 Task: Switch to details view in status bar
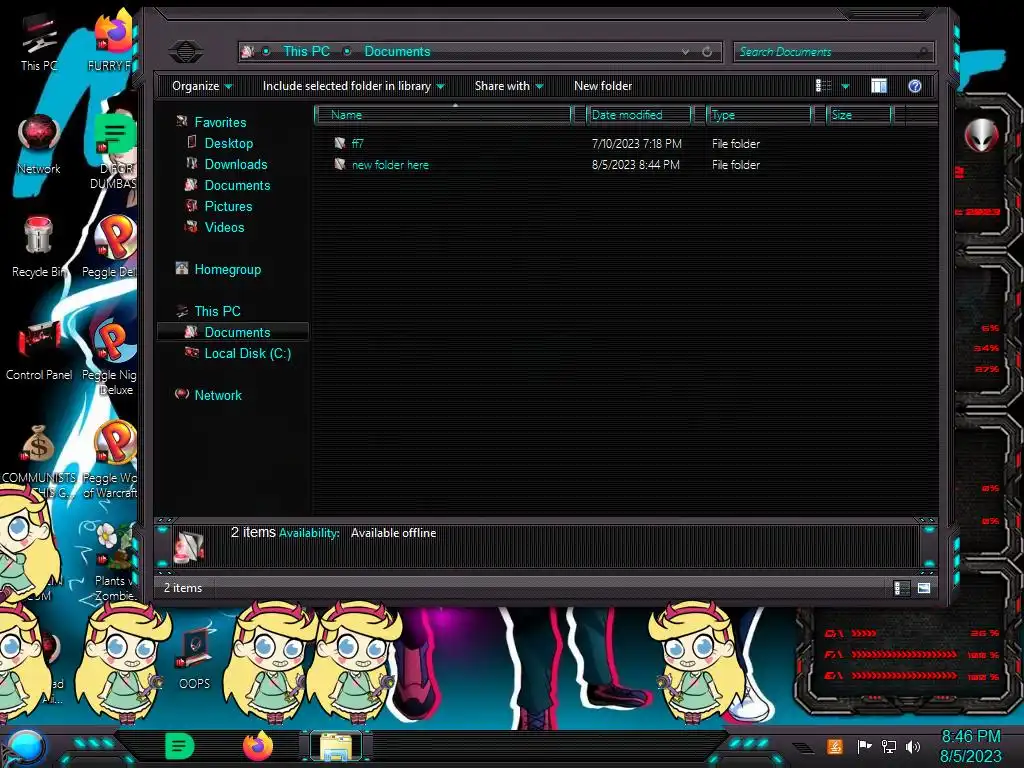coord(901,588)
